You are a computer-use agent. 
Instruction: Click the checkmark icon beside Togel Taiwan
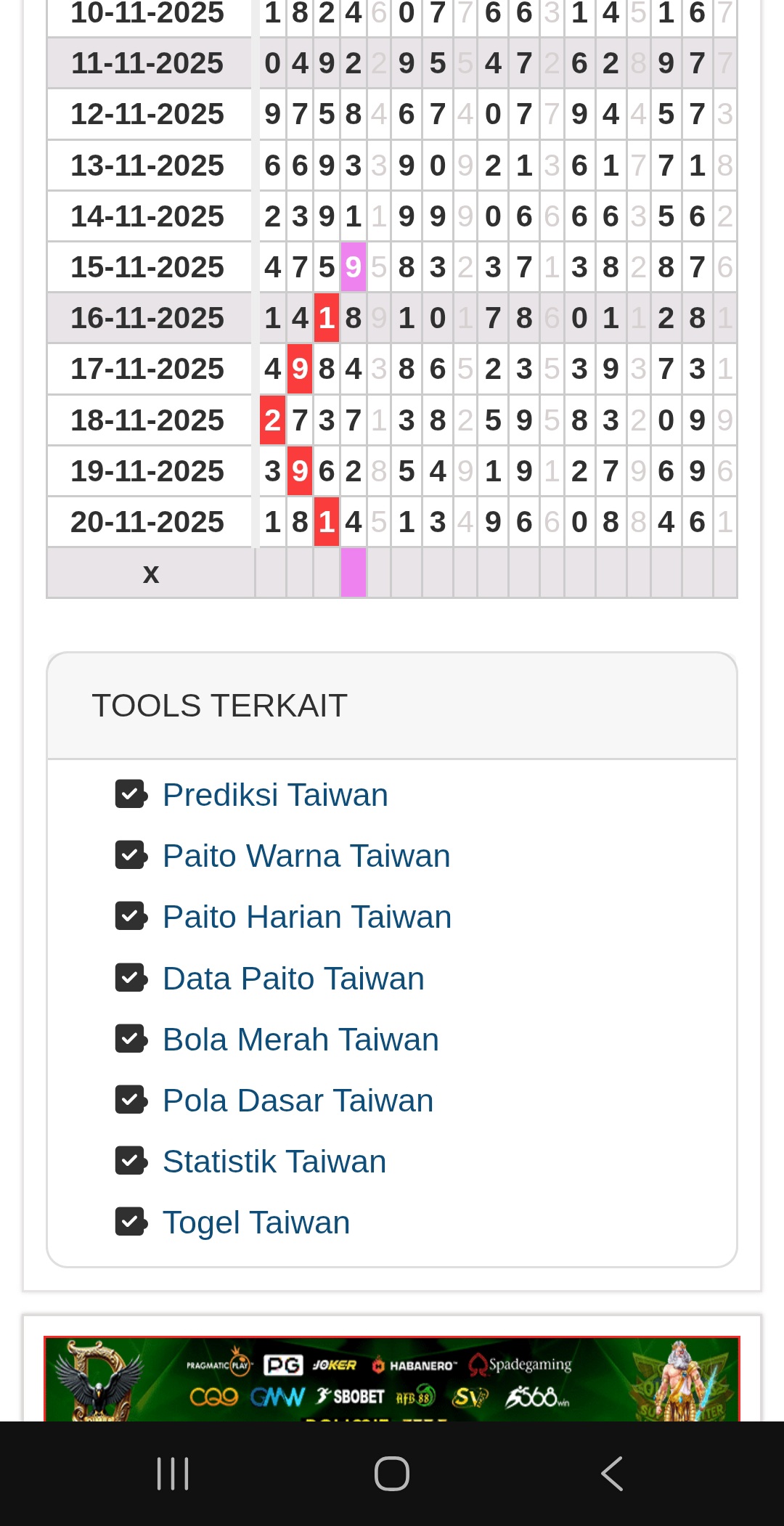coord(131,1222)
